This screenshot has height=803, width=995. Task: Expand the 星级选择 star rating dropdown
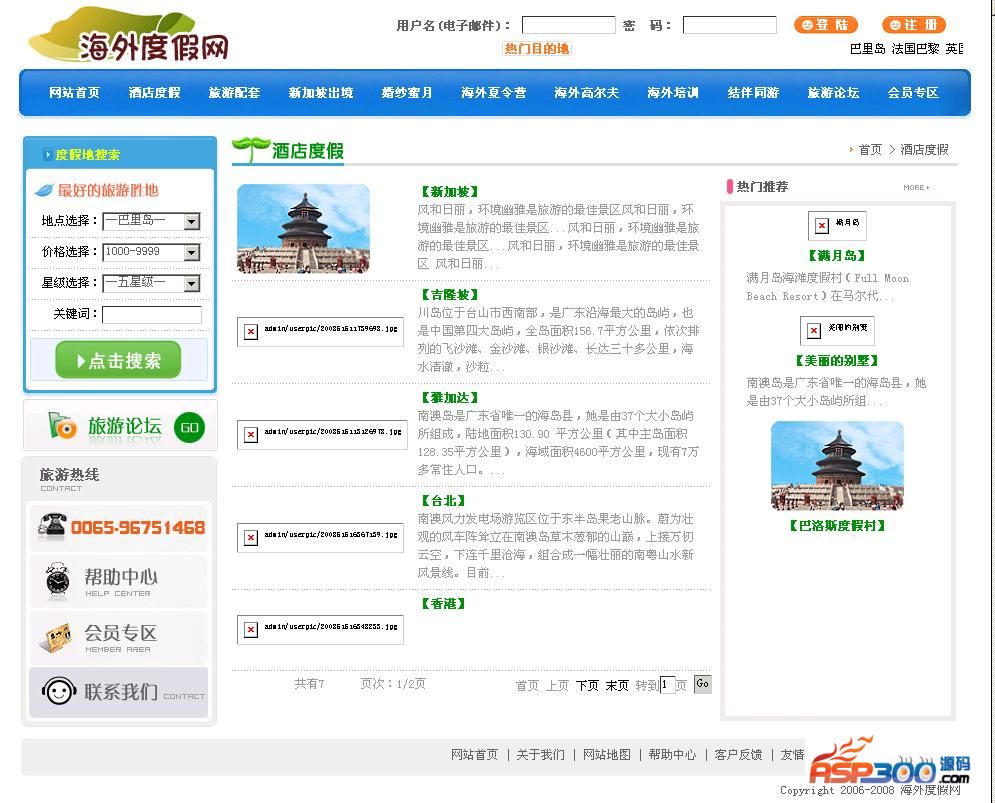coord(191,283)
